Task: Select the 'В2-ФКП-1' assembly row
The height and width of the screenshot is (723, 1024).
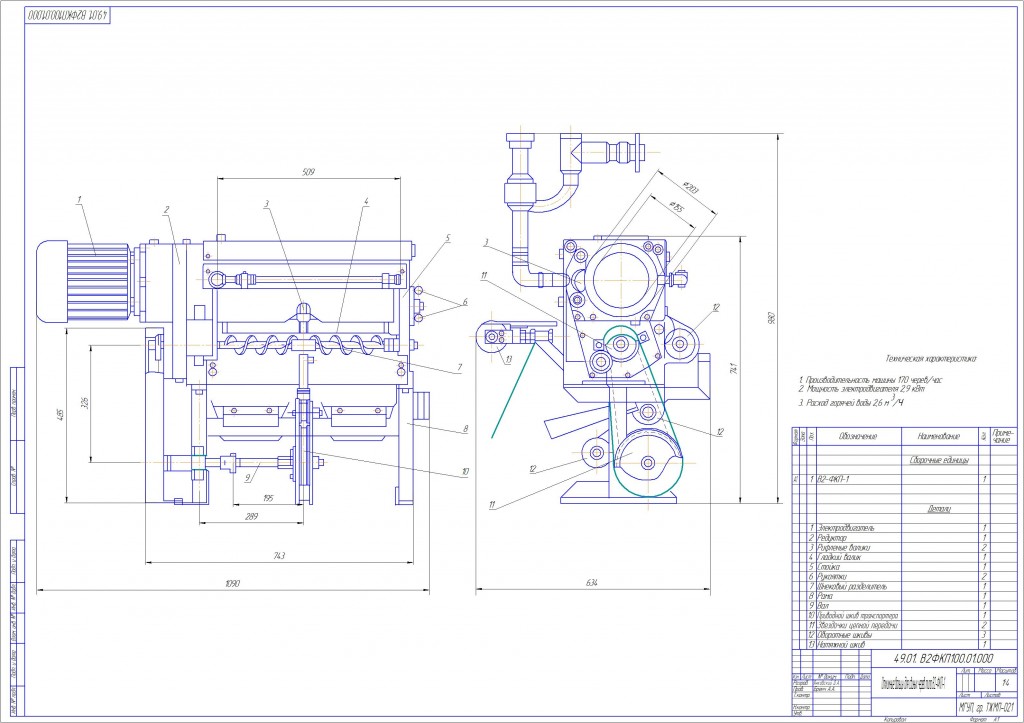Action: pos(904,479)
